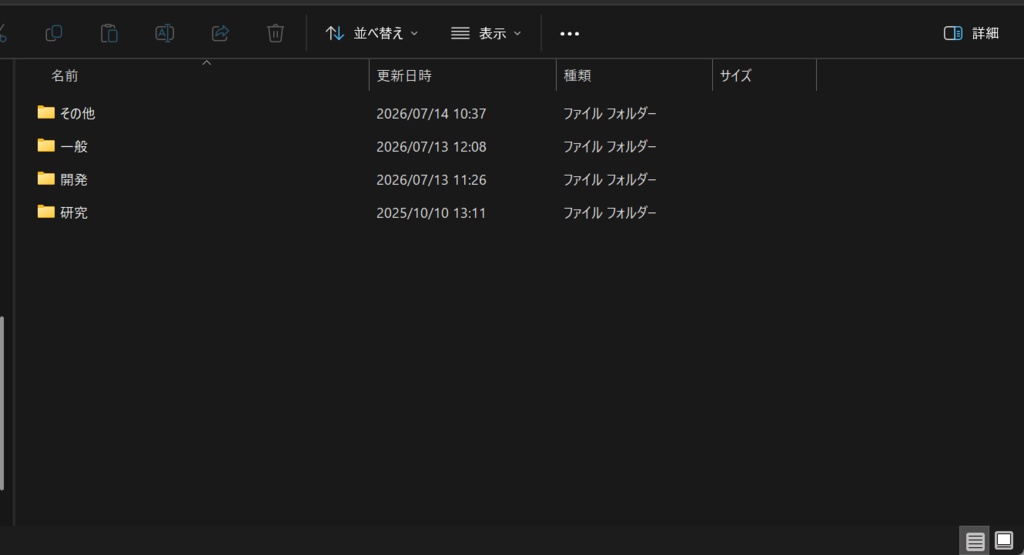
Task: Open the 表示 view dropdown
Action: click(x=486, y=33)
